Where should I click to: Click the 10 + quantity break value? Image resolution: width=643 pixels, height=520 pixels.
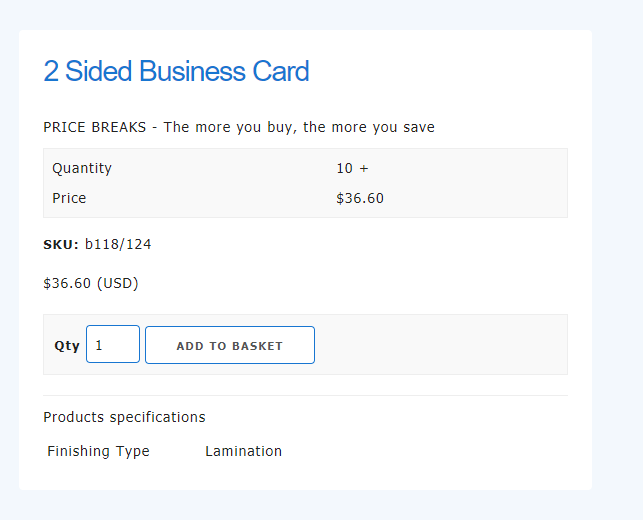tap(352, 168)
